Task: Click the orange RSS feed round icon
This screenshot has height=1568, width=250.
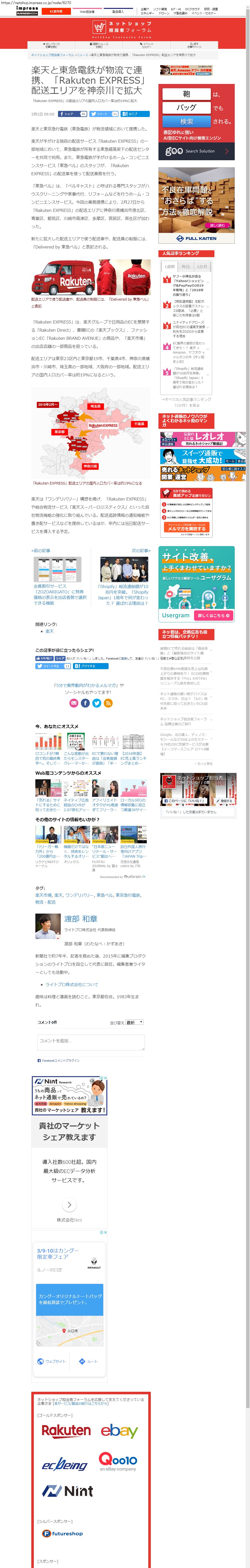Action: point(108,703)
